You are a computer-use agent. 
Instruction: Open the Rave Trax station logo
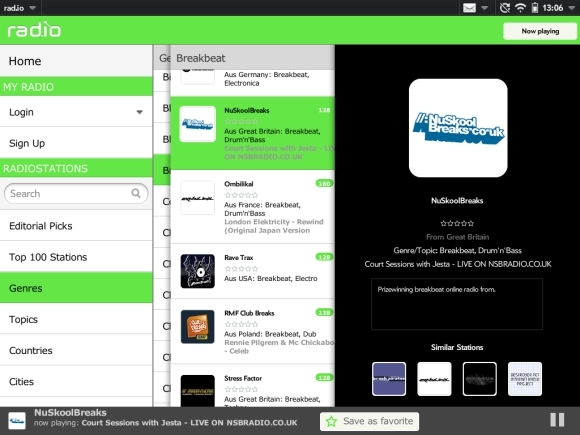(198, 271)
